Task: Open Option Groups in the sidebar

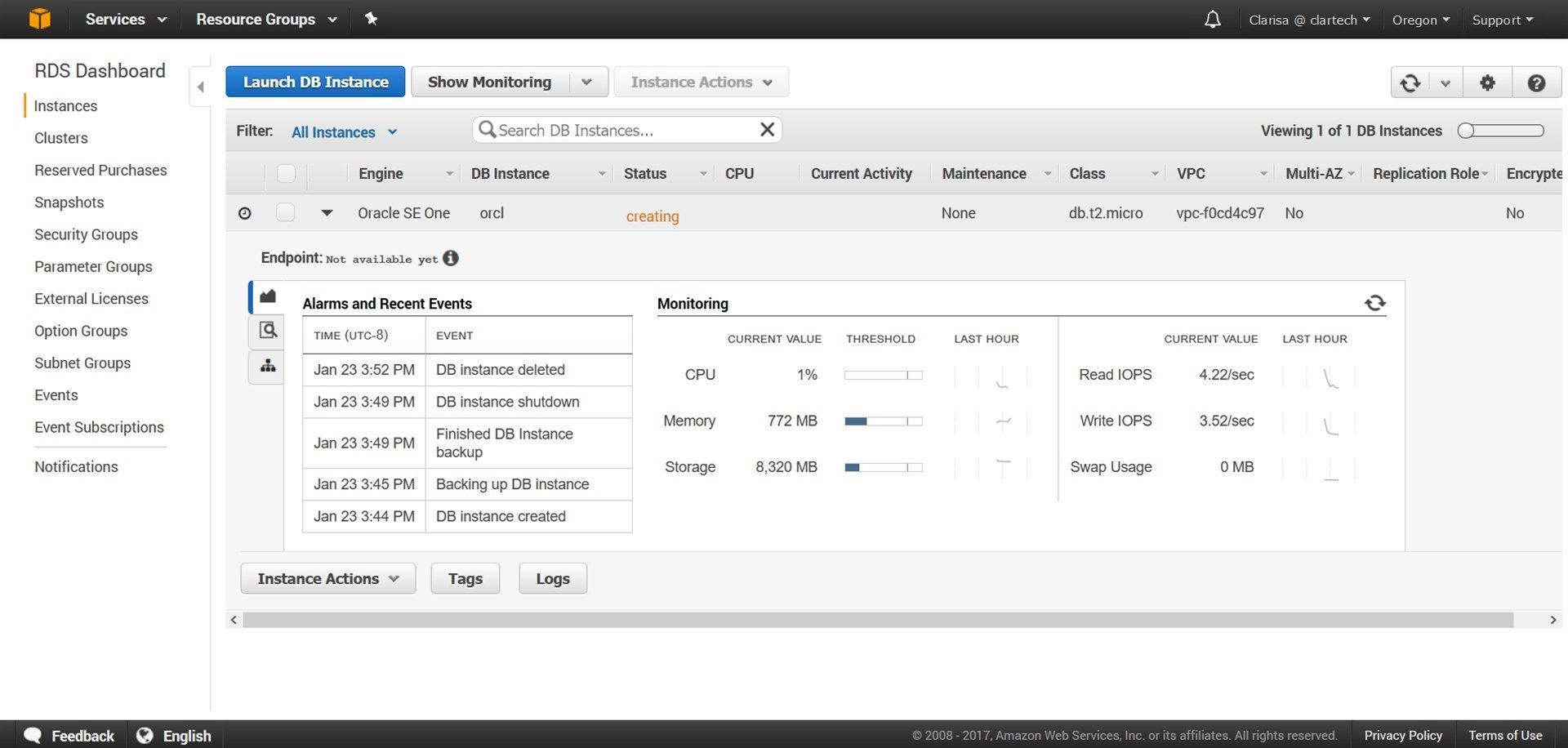Action: [81, 331]
